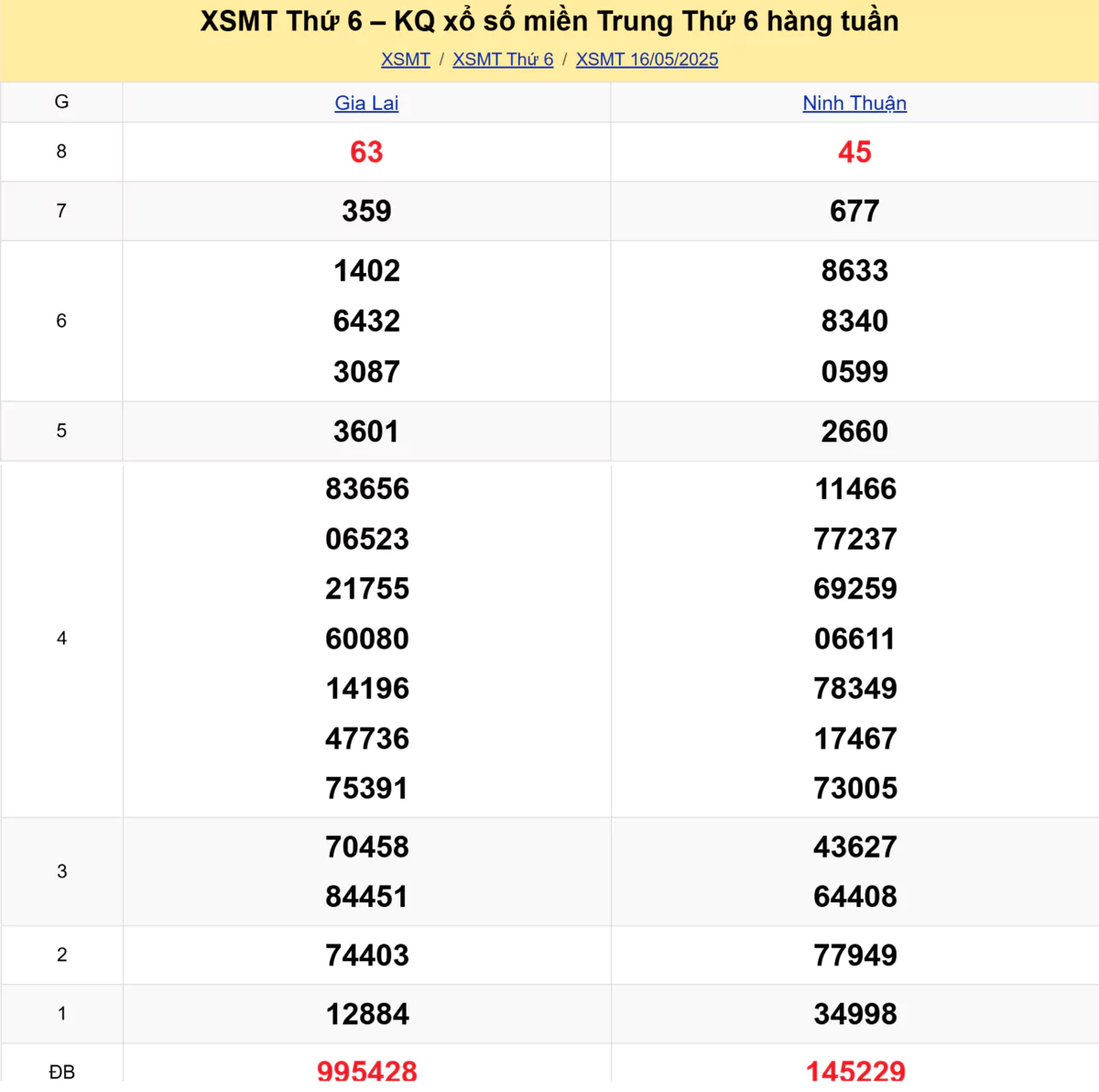
Task: Open the XSMT Thứ 6 breadcrumb link
Action: 503,60
